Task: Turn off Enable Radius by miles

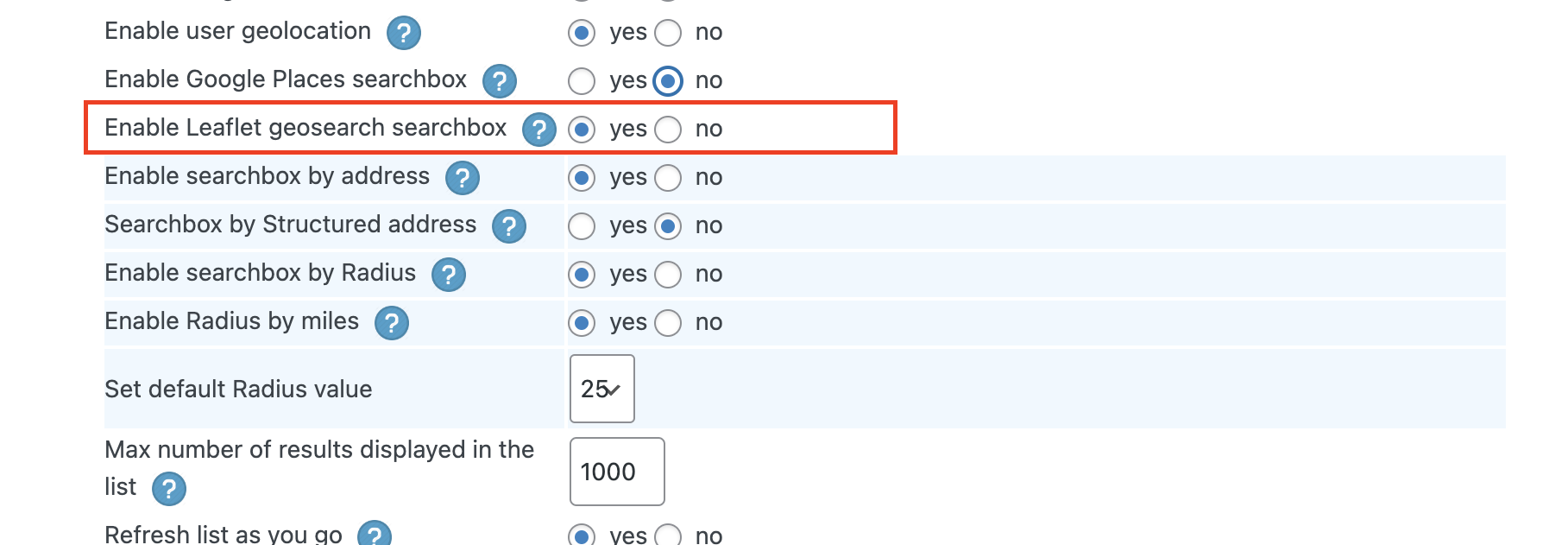Action: (668, 323)
